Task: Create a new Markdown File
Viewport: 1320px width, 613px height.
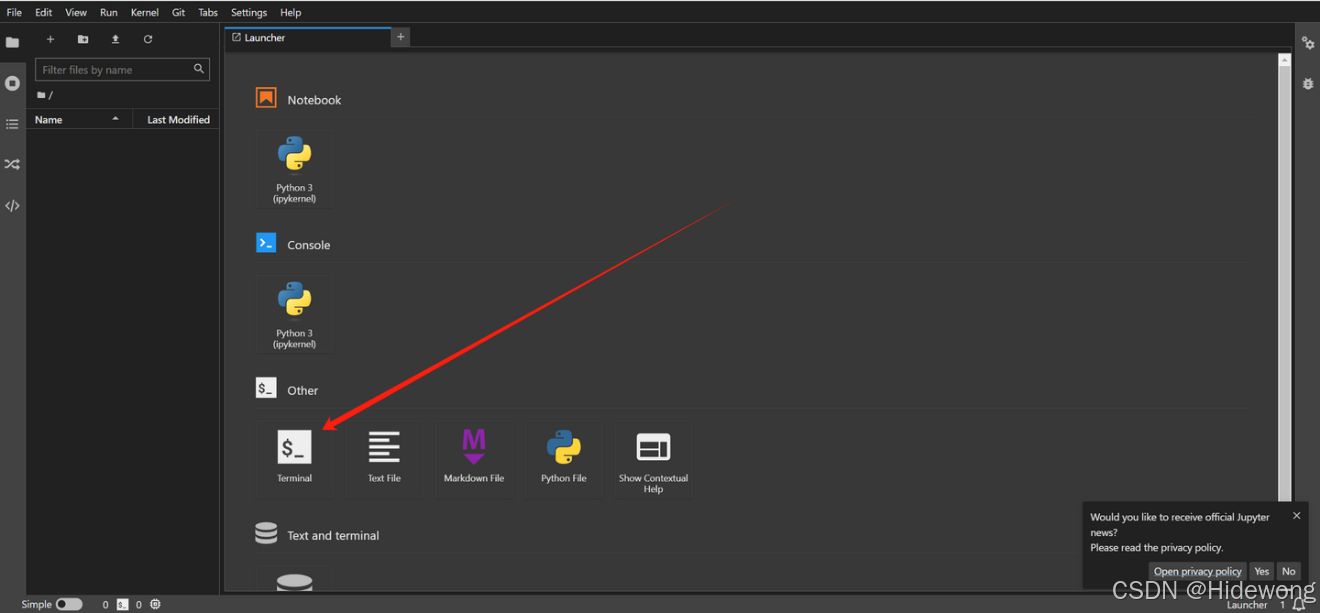Action: pyautogui.click(x=474, y=455)
